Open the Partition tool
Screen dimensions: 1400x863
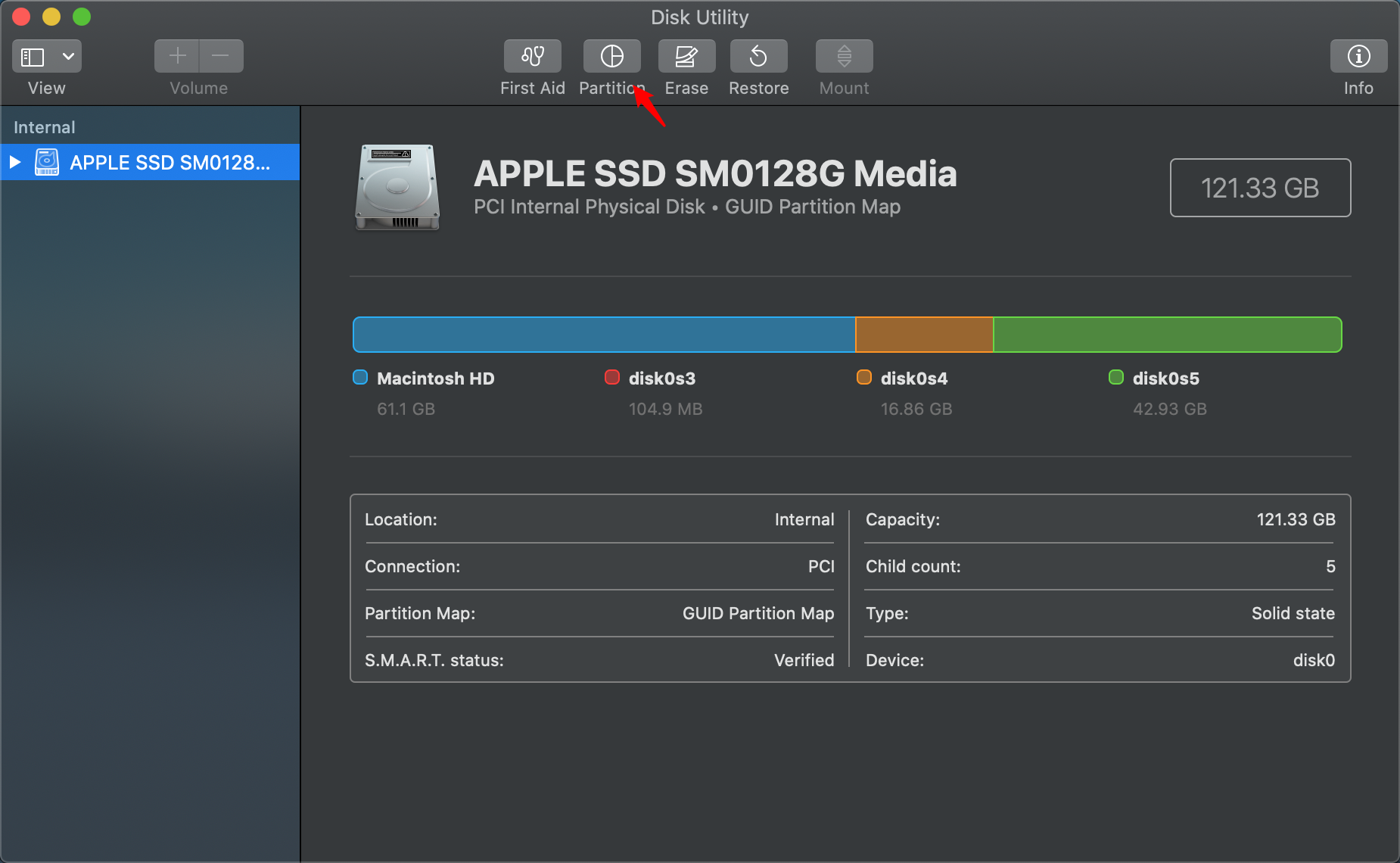611,56
